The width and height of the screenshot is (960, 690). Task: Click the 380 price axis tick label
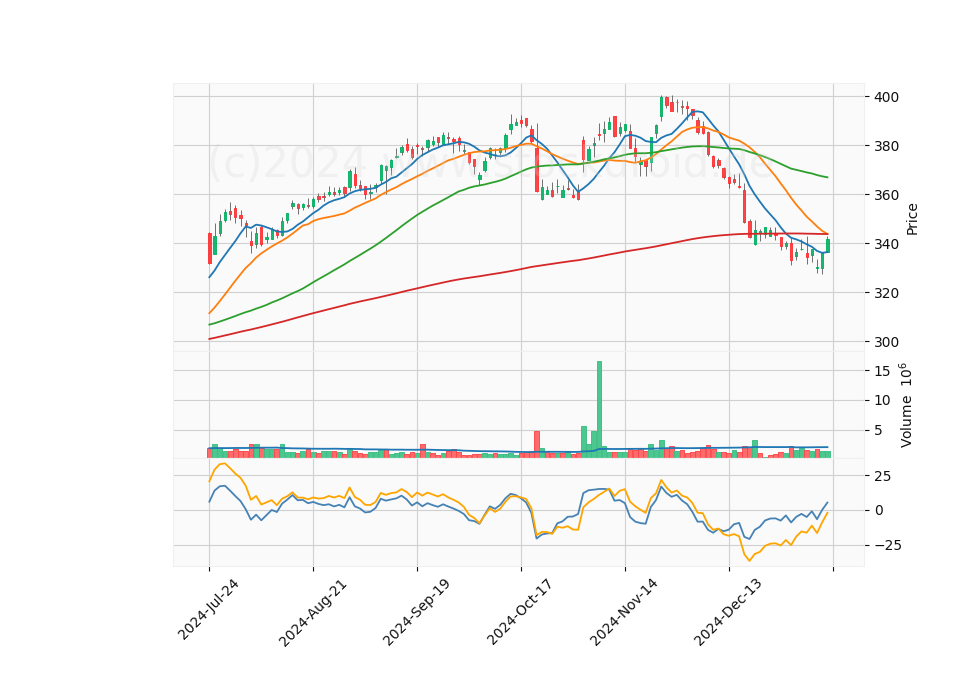[x=887, y=146]
